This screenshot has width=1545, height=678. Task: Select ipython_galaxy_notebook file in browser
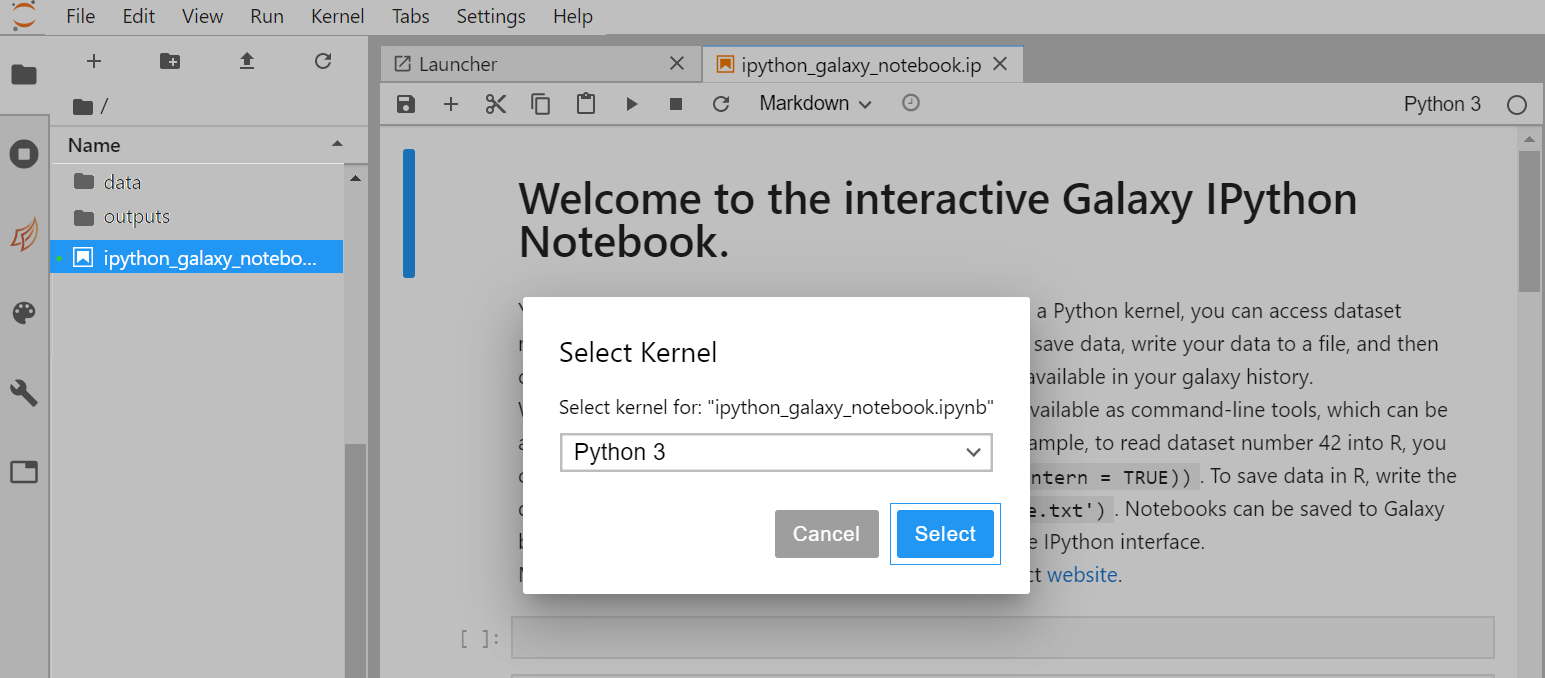pyautogui.click(x=197, y=258)
